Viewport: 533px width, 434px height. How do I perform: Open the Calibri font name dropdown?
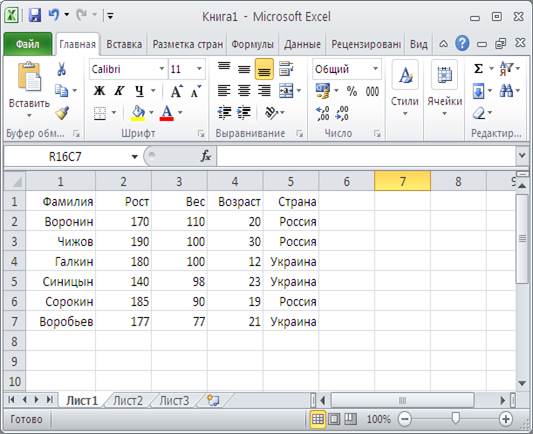click(x=162, y=69)
